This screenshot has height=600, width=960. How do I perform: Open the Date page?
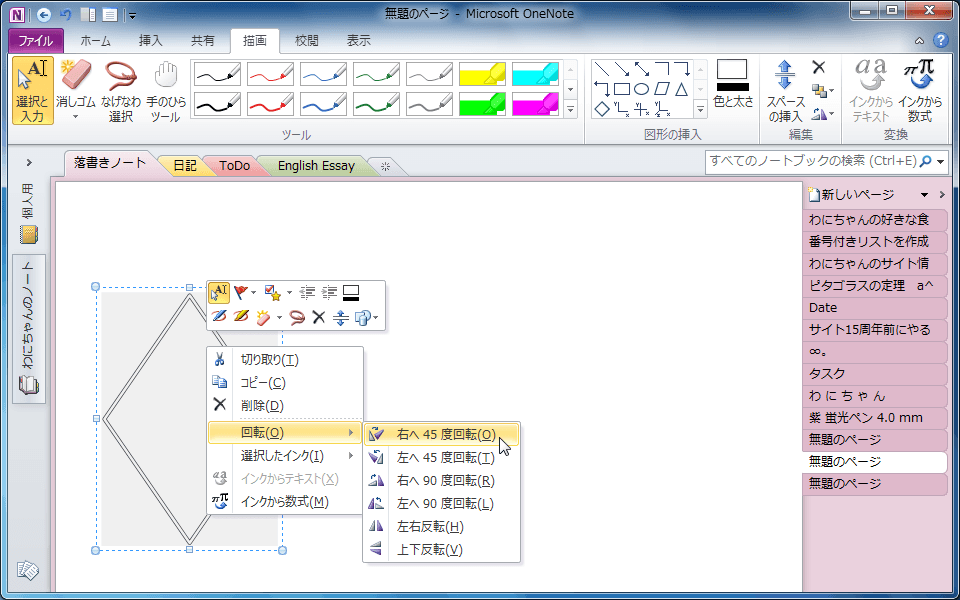[874, 307]
